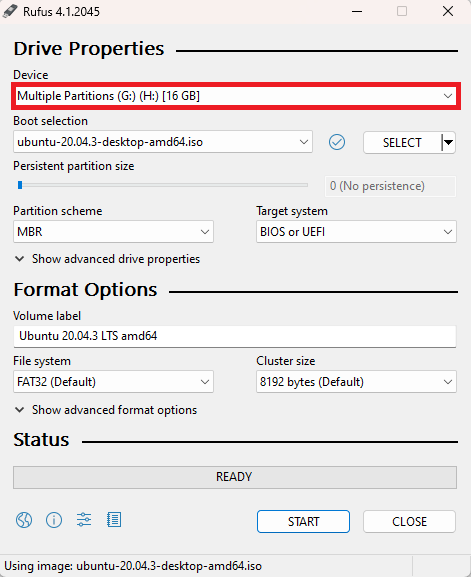
Task: Open the language globe icon
Action: coord(24,520)
